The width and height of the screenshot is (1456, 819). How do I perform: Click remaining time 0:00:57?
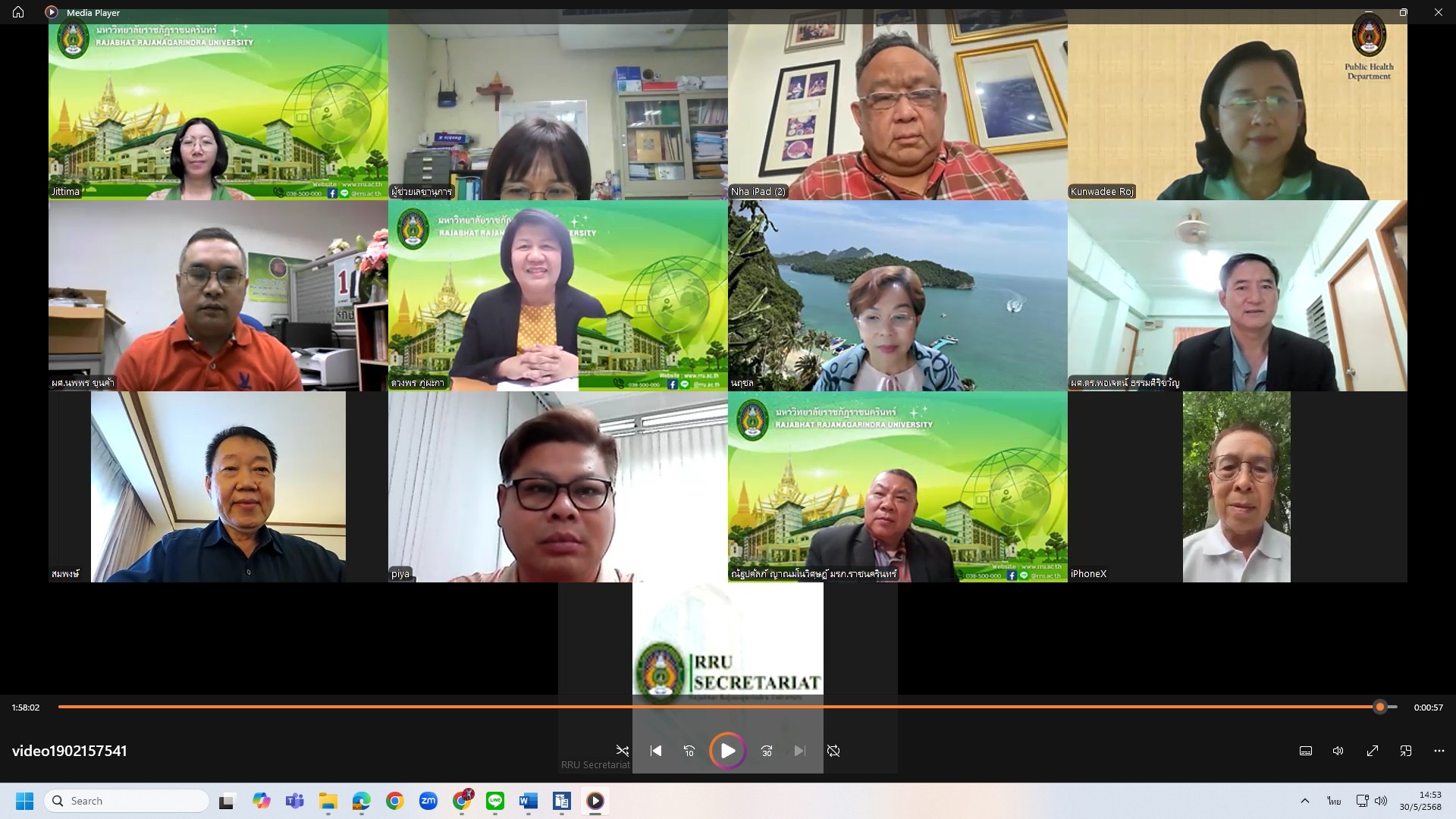[x=1429, y=708]
